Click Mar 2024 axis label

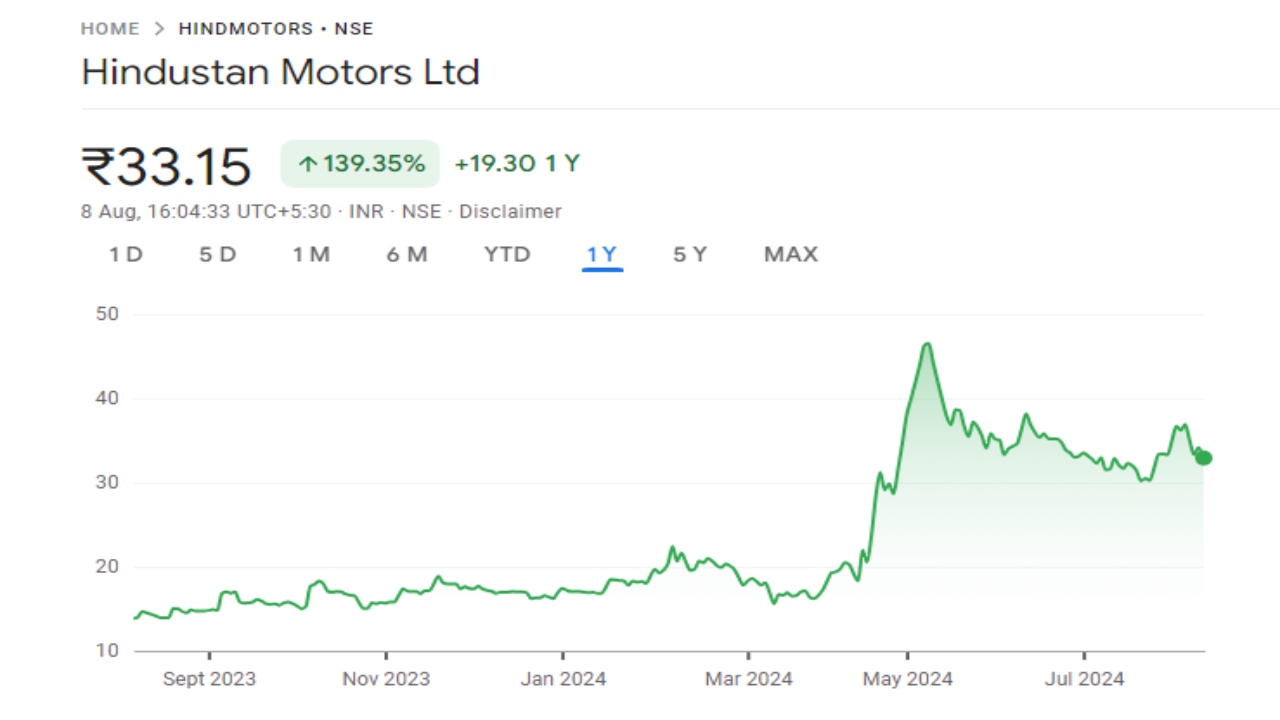coord(749,679)
